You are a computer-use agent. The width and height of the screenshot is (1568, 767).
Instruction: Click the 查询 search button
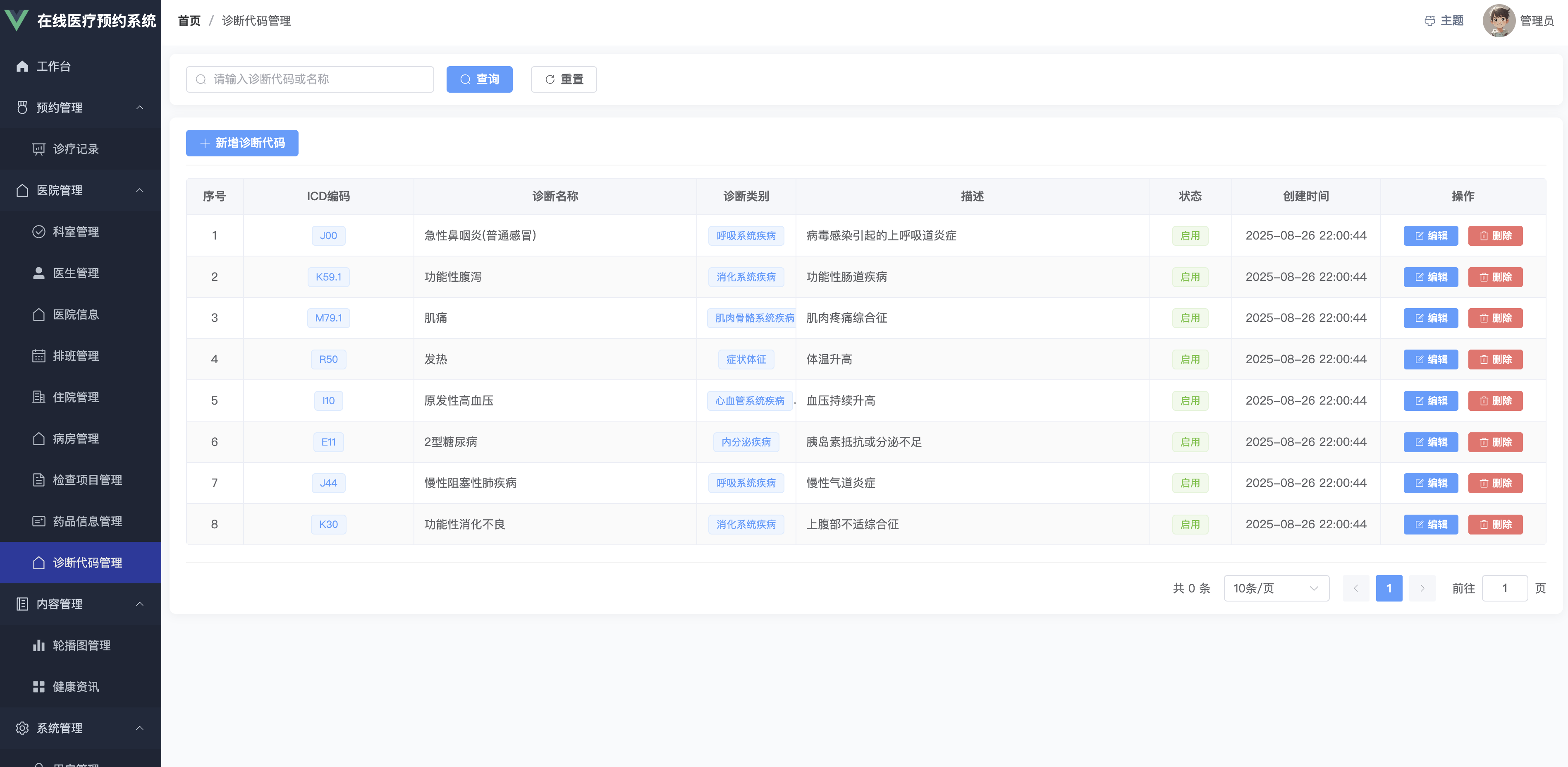pos(479,79)
